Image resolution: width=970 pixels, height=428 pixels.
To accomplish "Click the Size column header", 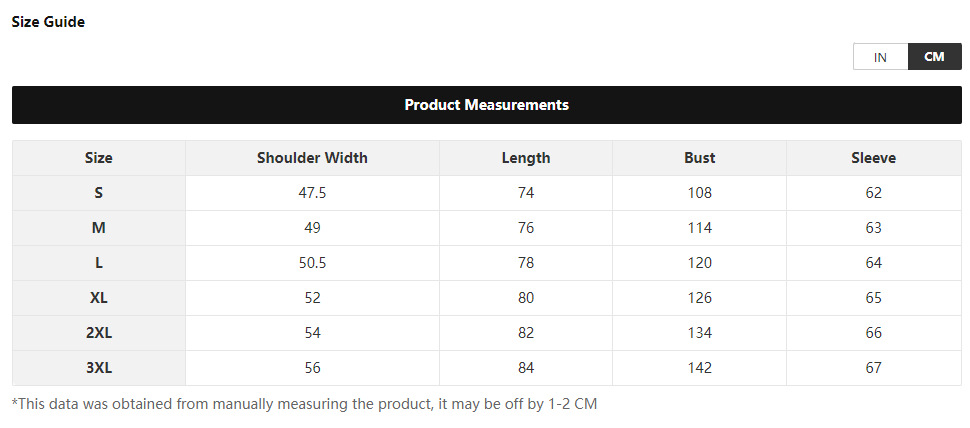I will click(x=99, y=158).
